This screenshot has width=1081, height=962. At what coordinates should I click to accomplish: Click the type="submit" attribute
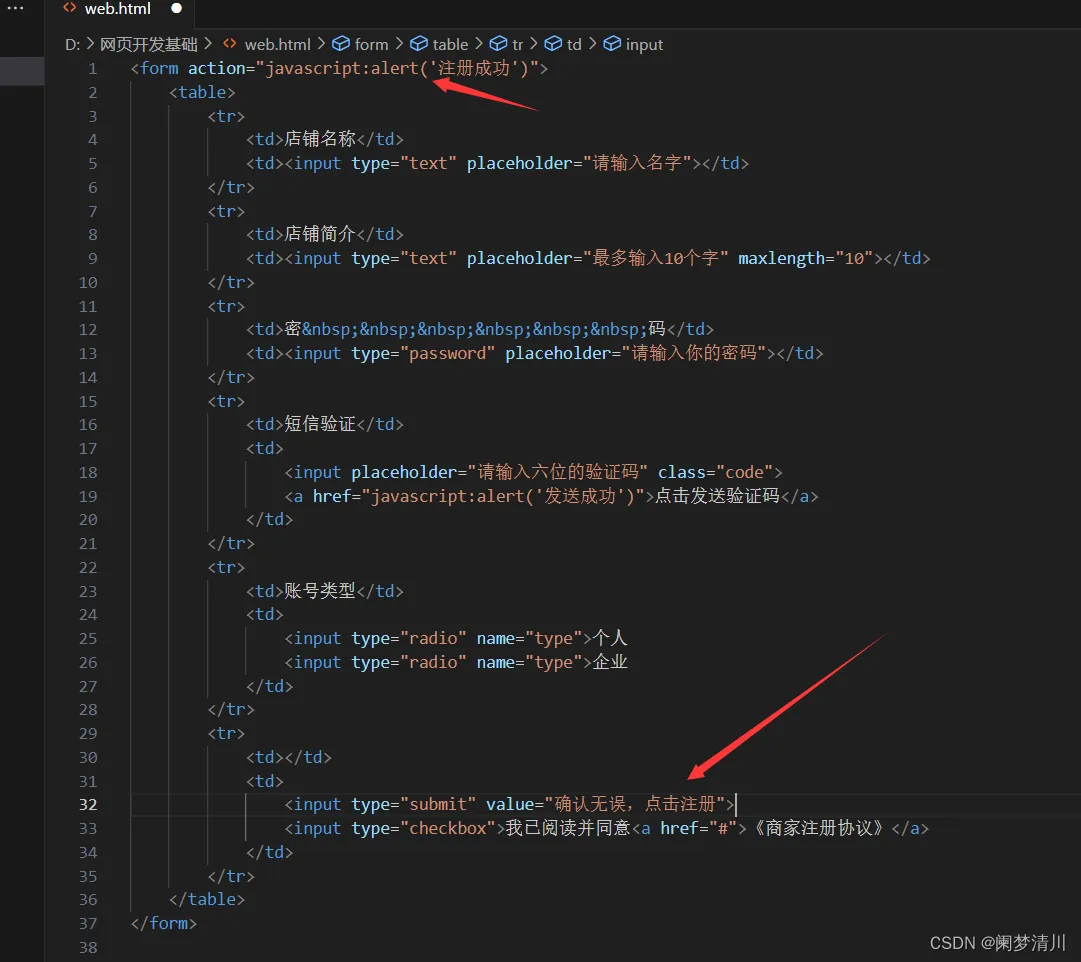click(414, 805)
